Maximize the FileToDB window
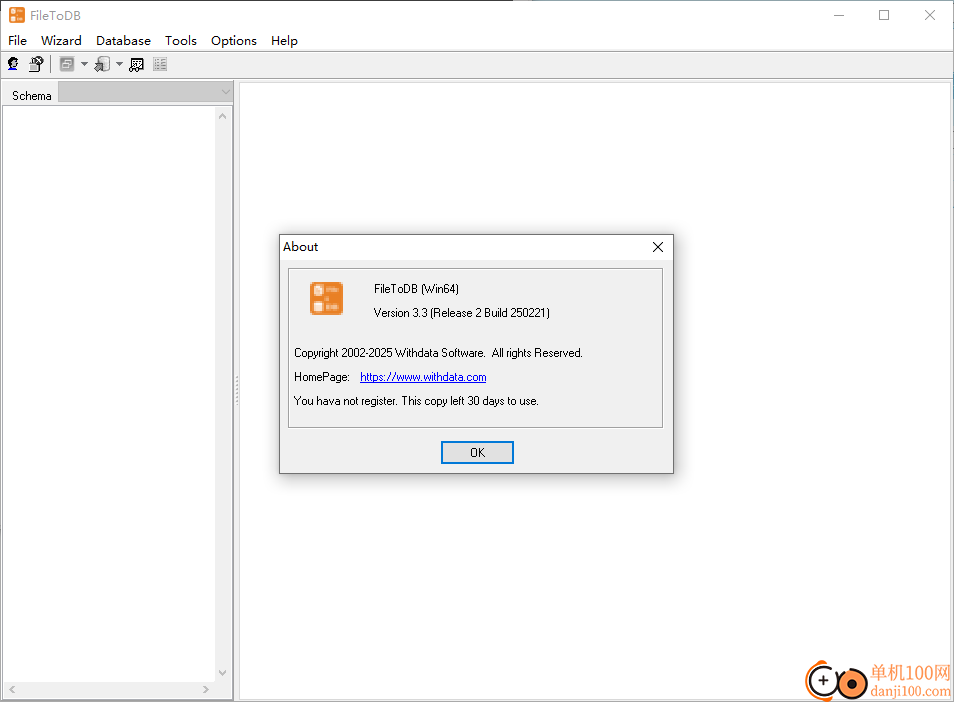954x702 pixels. [x=884, y=15]
